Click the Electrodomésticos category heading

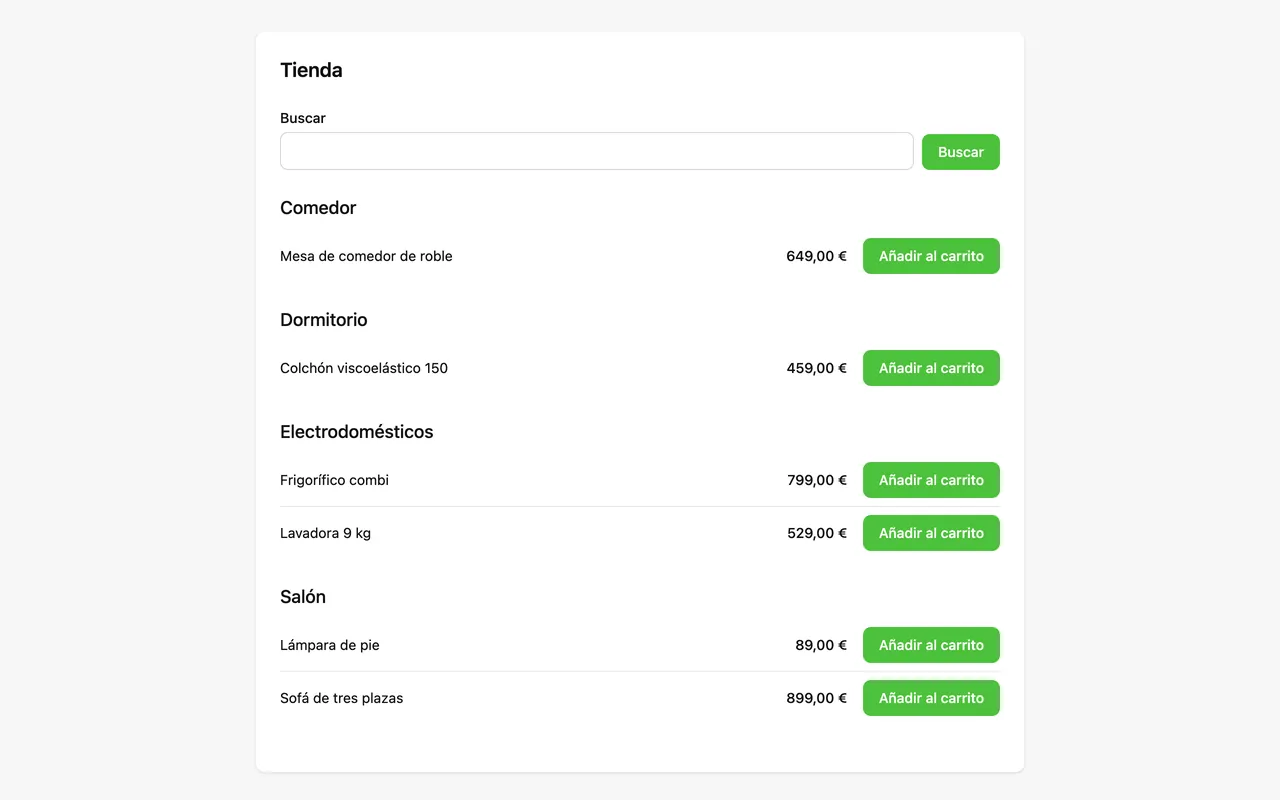[357, 432]
